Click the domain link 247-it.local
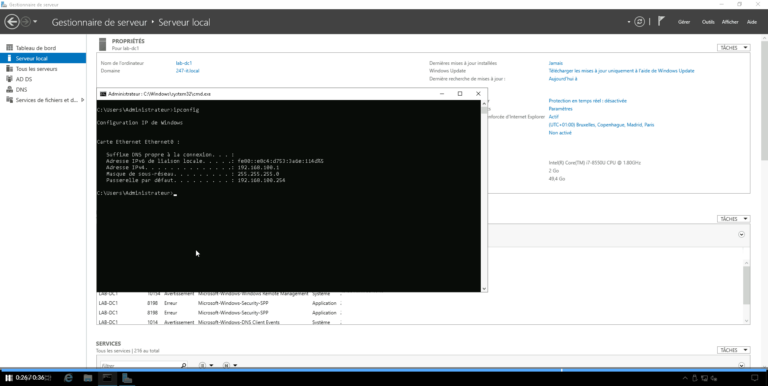The image size is (768, 386). [187, 71]
